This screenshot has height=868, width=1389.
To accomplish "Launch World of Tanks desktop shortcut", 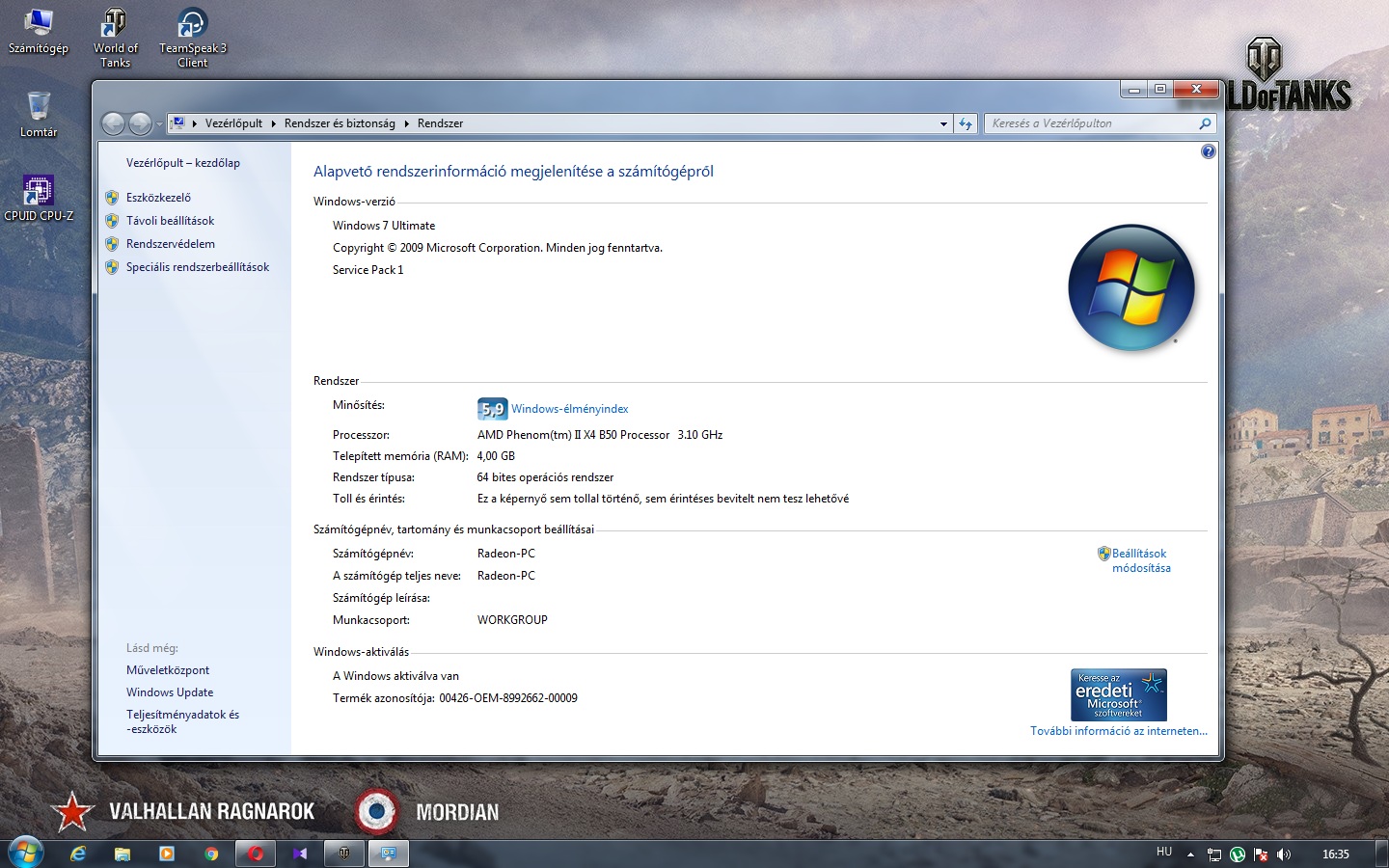I will (x=115, y=39).
